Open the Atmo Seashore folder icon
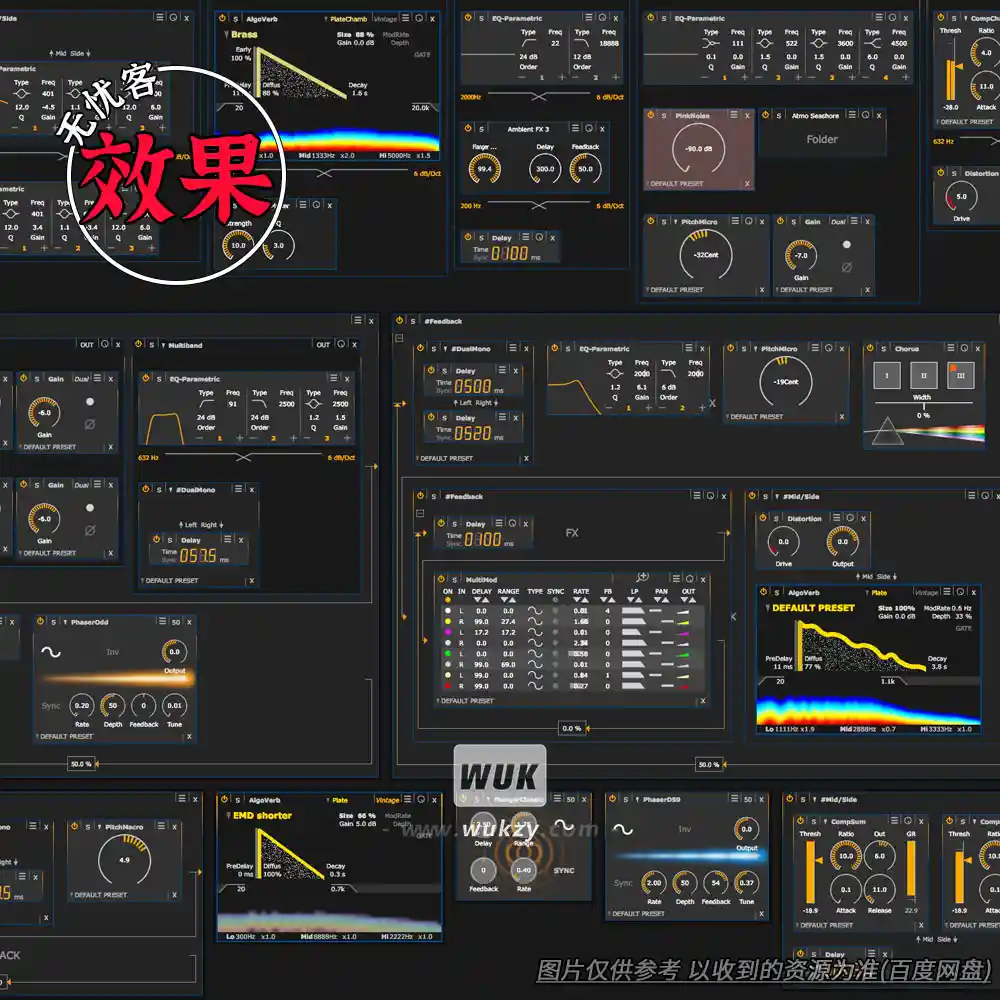This screenshot has height=1000, width=1000. (822, 140)
